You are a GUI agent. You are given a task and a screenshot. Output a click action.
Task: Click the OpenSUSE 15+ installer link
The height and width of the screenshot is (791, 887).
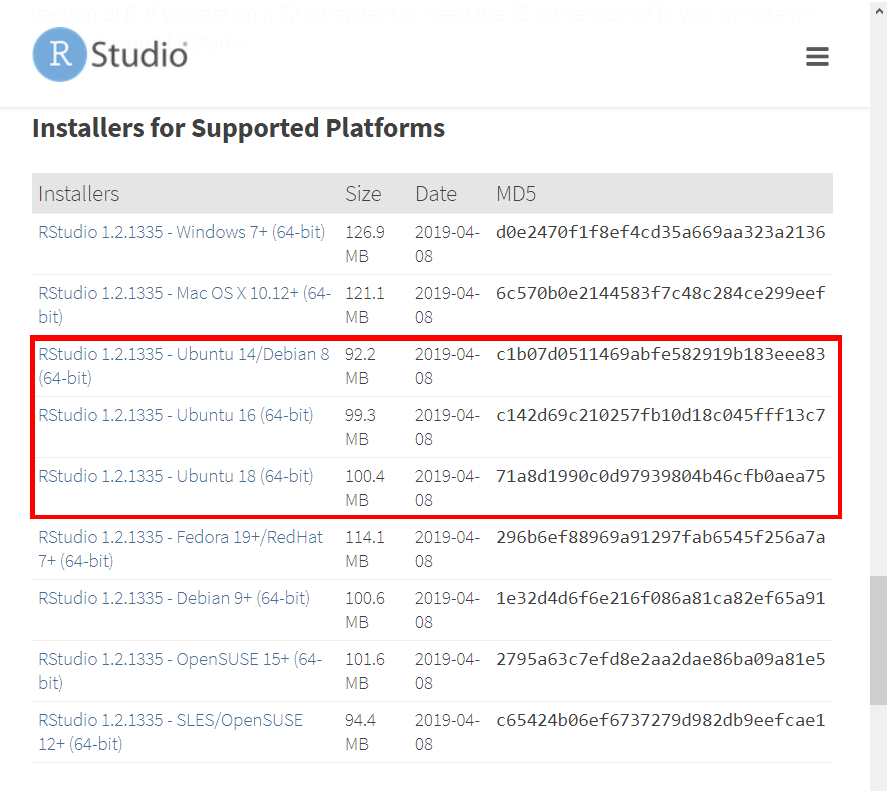click(x=180, y=660)
